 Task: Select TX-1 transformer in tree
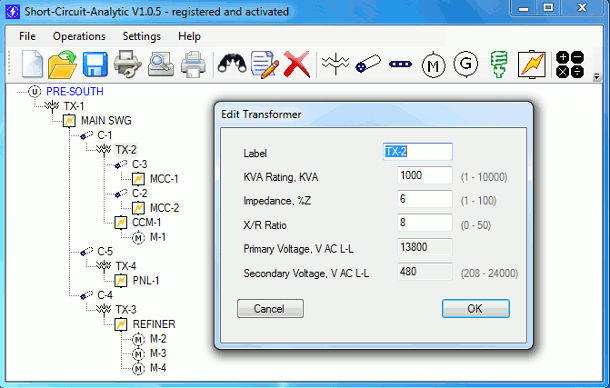coord(74,106)
